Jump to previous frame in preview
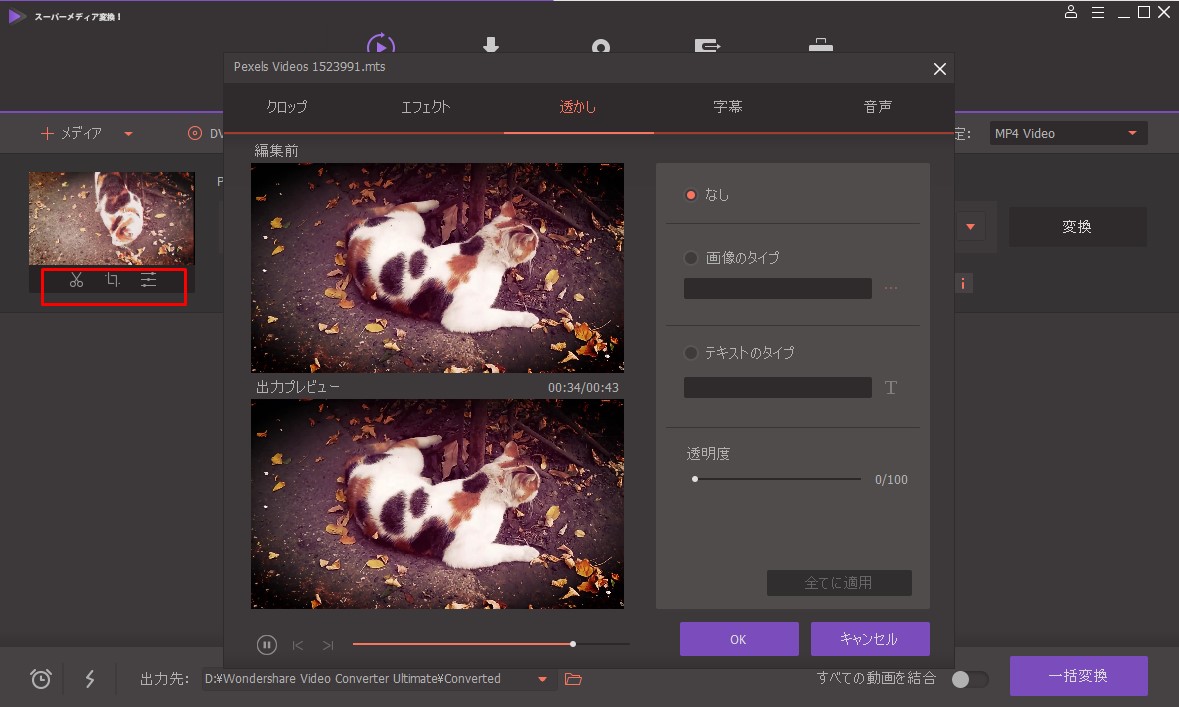Viewport: 1179px width, 707px height. pyautogui.click(x=297, y=645)
